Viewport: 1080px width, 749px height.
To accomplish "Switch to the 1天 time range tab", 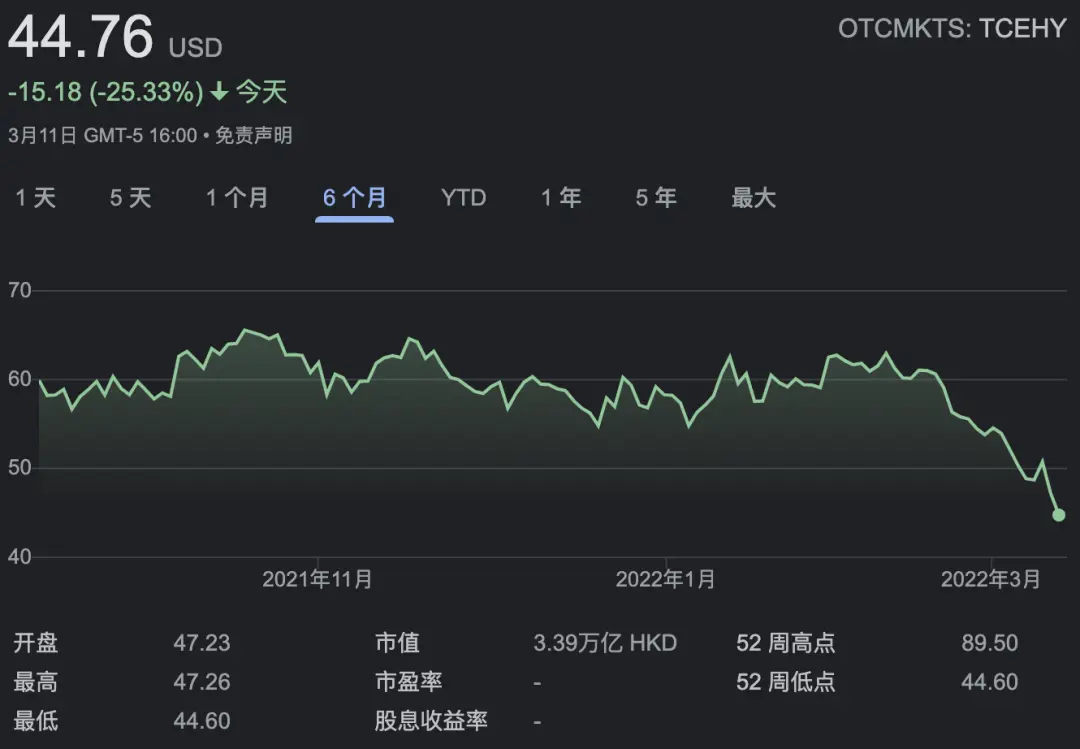I will coord(36,198).
